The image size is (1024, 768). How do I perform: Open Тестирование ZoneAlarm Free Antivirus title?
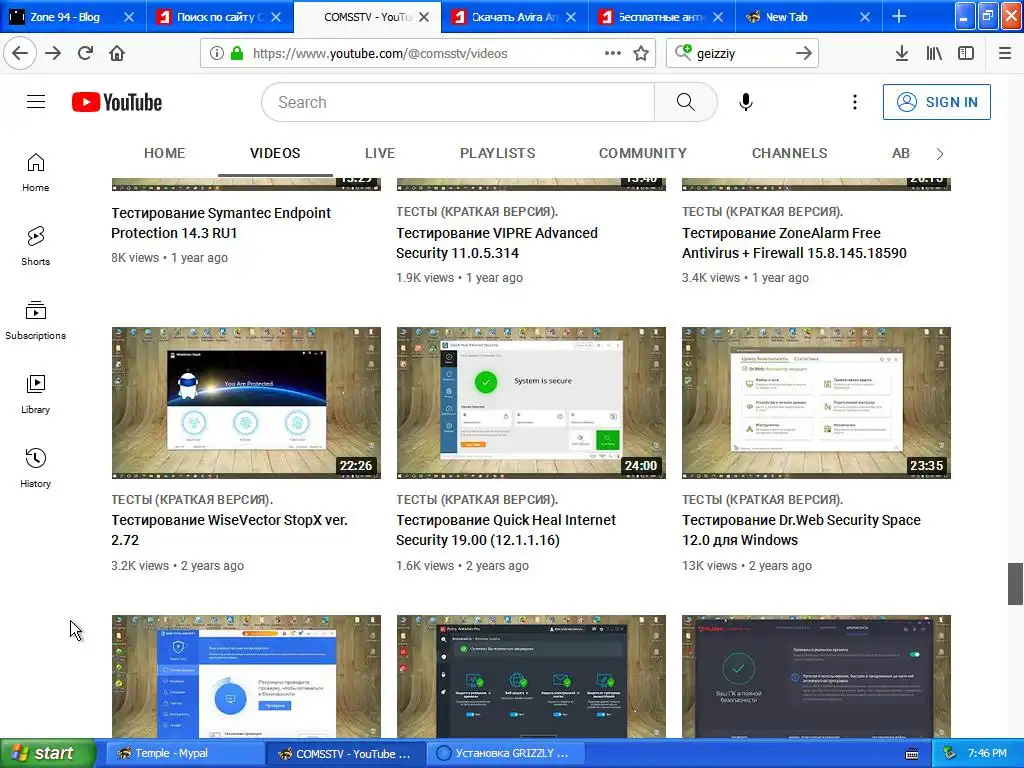click(794, 243)
